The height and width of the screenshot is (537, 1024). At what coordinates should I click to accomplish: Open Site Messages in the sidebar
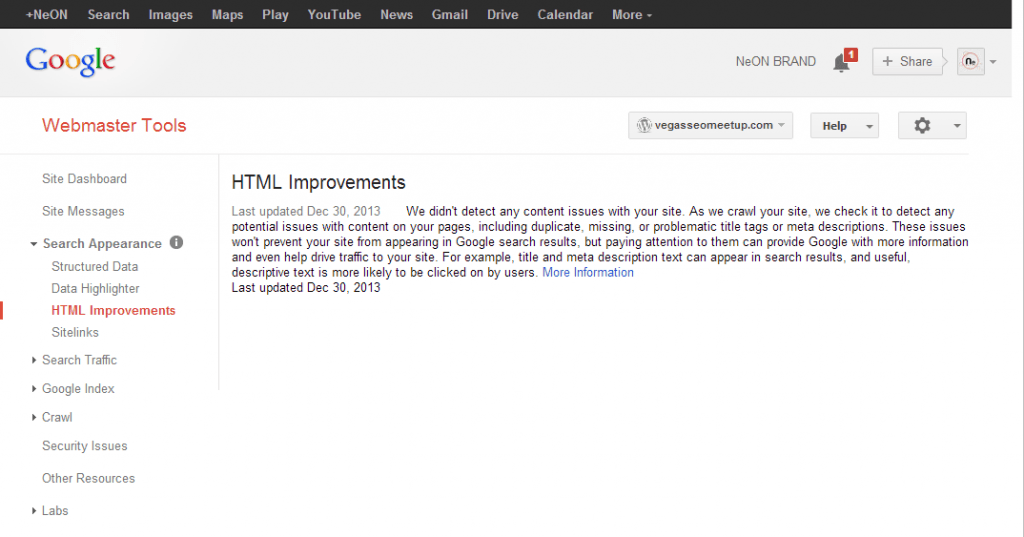coord(83,212)
